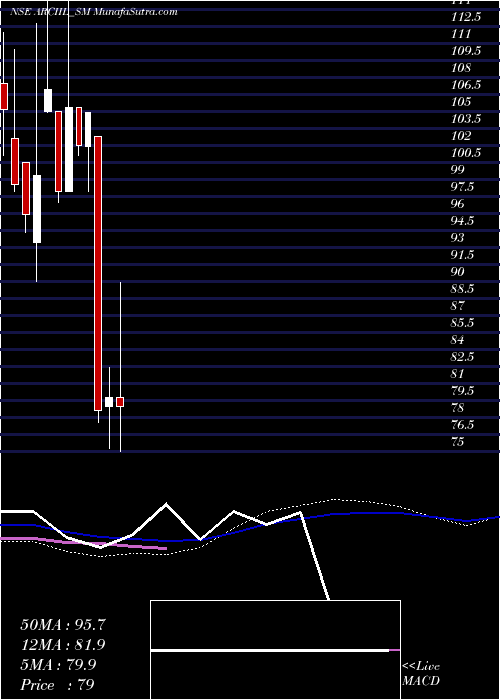Click the 75 price axis label

coord(458,442)
